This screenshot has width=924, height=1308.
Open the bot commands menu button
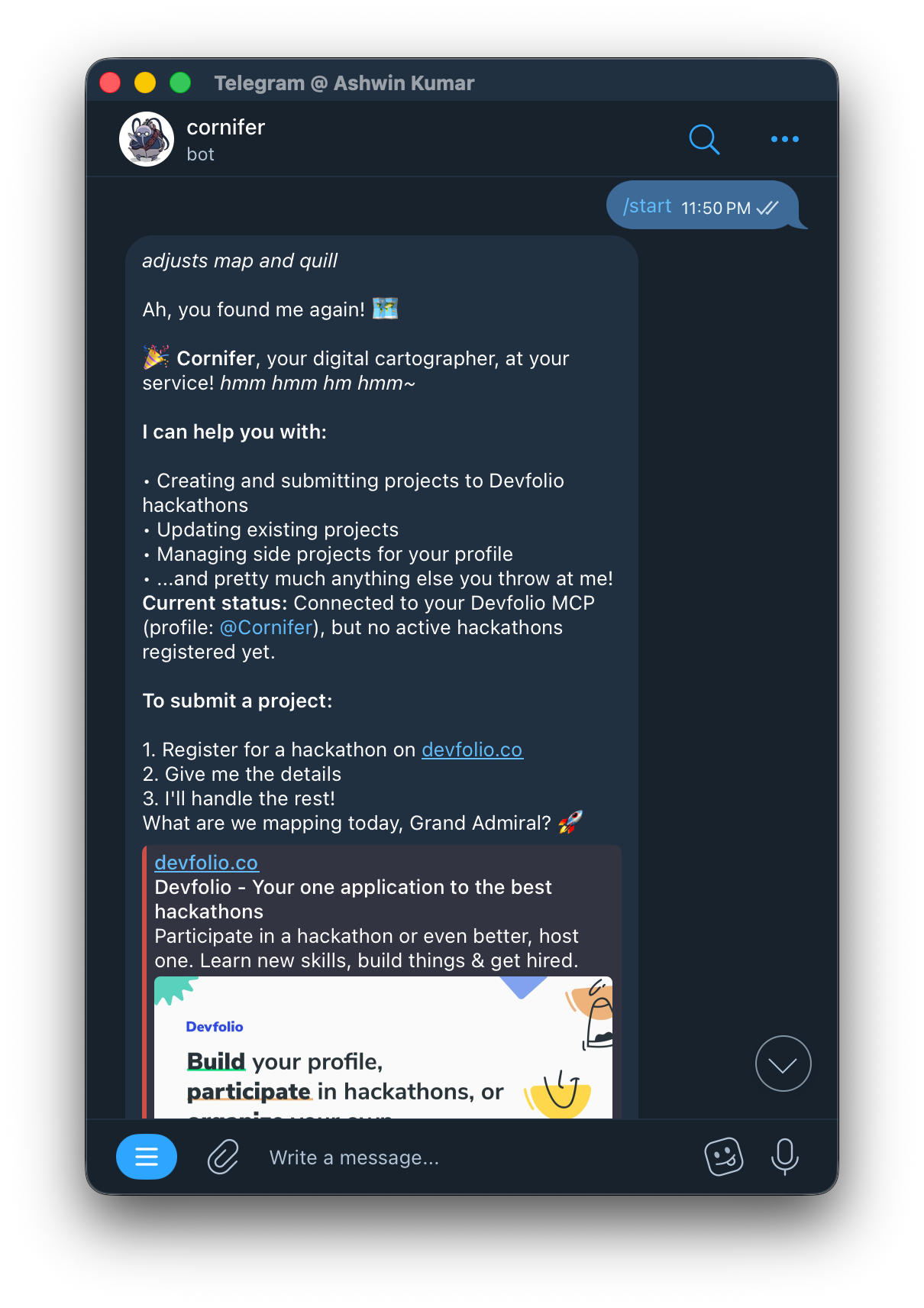click(147, 1157)
